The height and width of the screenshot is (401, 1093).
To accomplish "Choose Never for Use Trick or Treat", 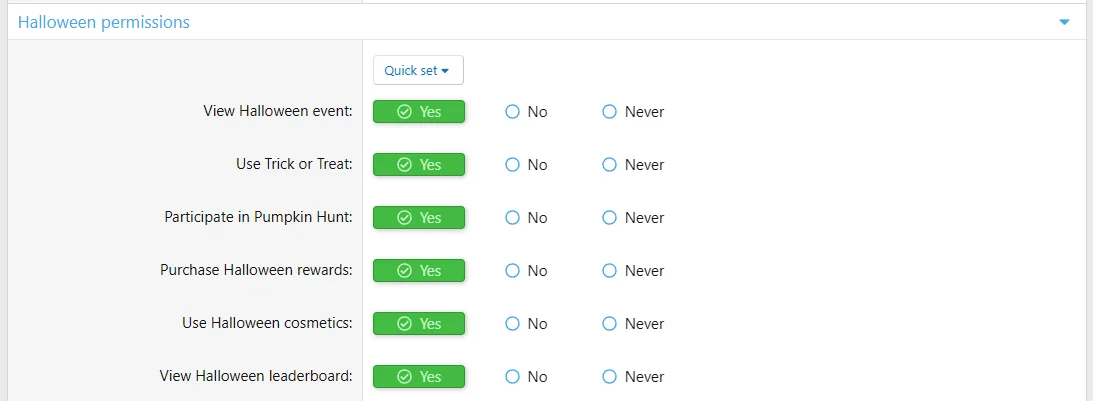I will [x=633, y=165].
